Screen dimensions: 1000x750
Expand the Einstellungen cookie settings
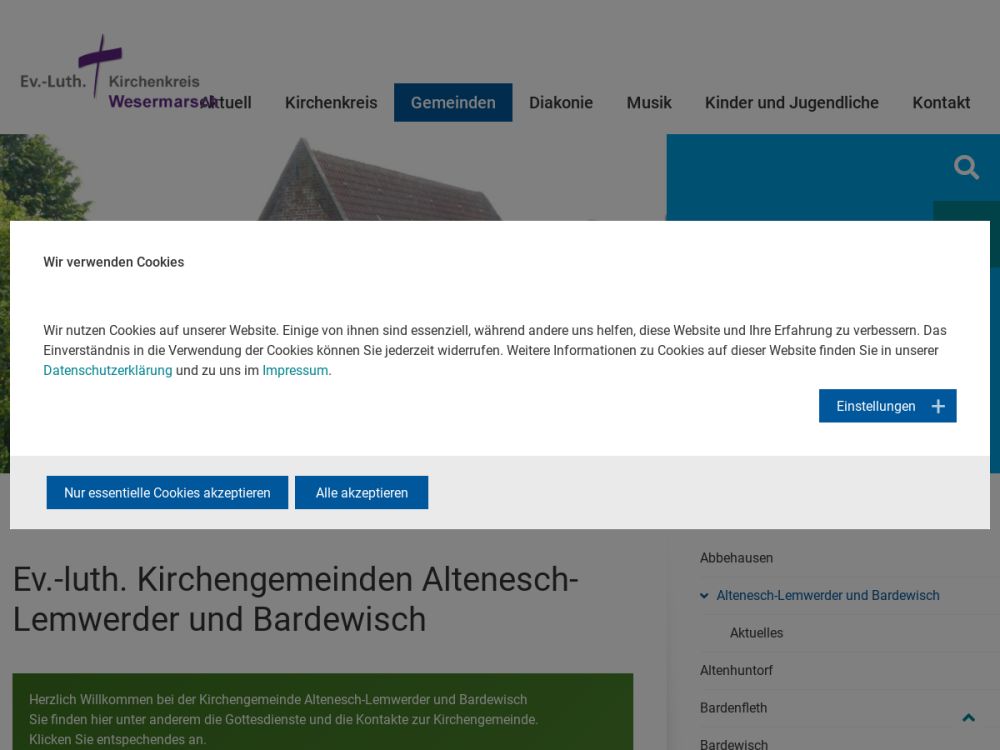pos(876,406)
